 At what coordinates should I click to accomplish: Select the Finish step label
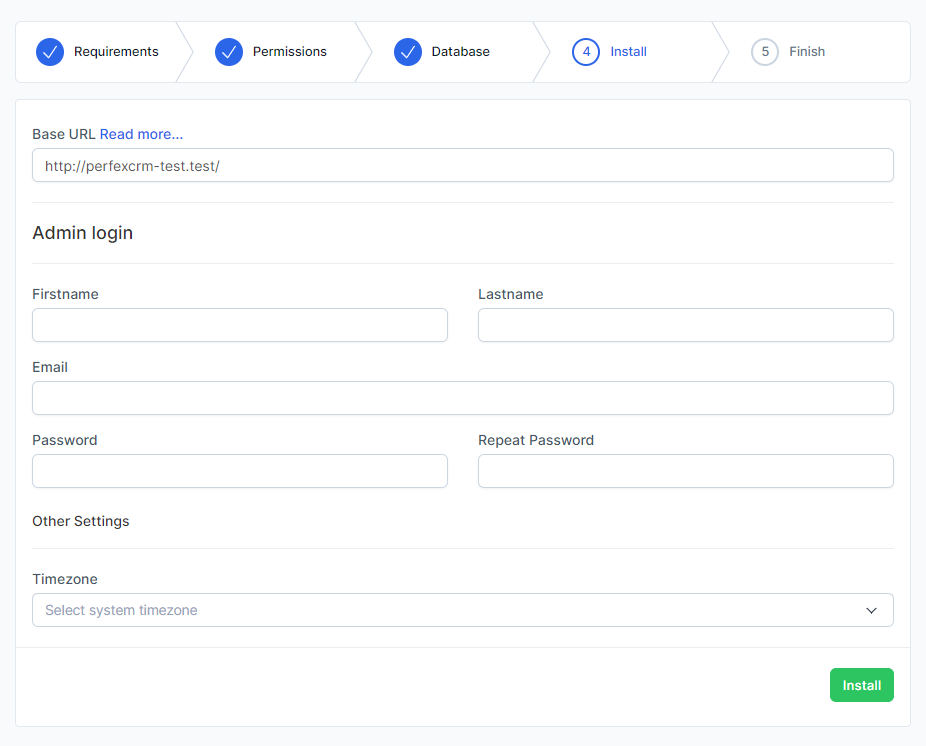click(806, 52)
